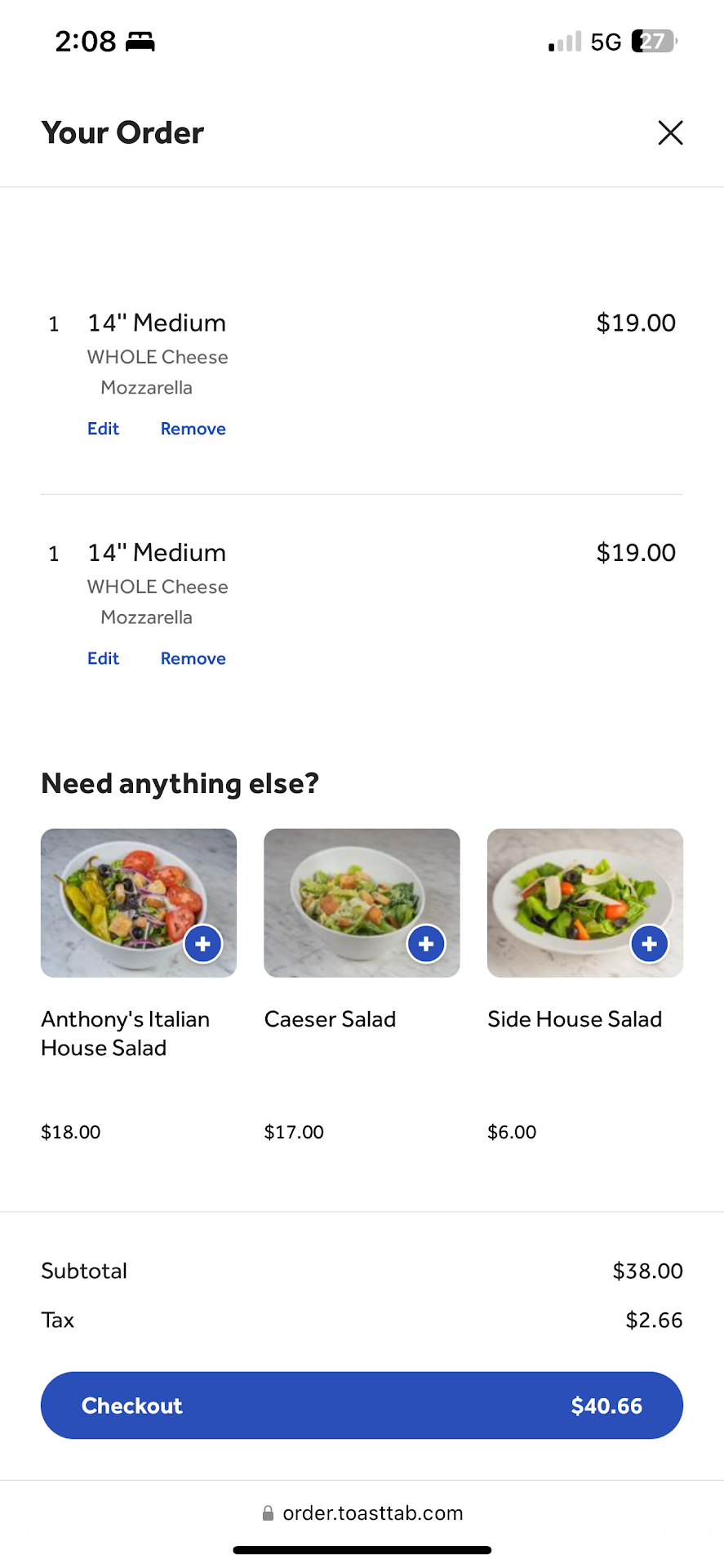Tap the lock icon beside the URL

point(268,1514)
